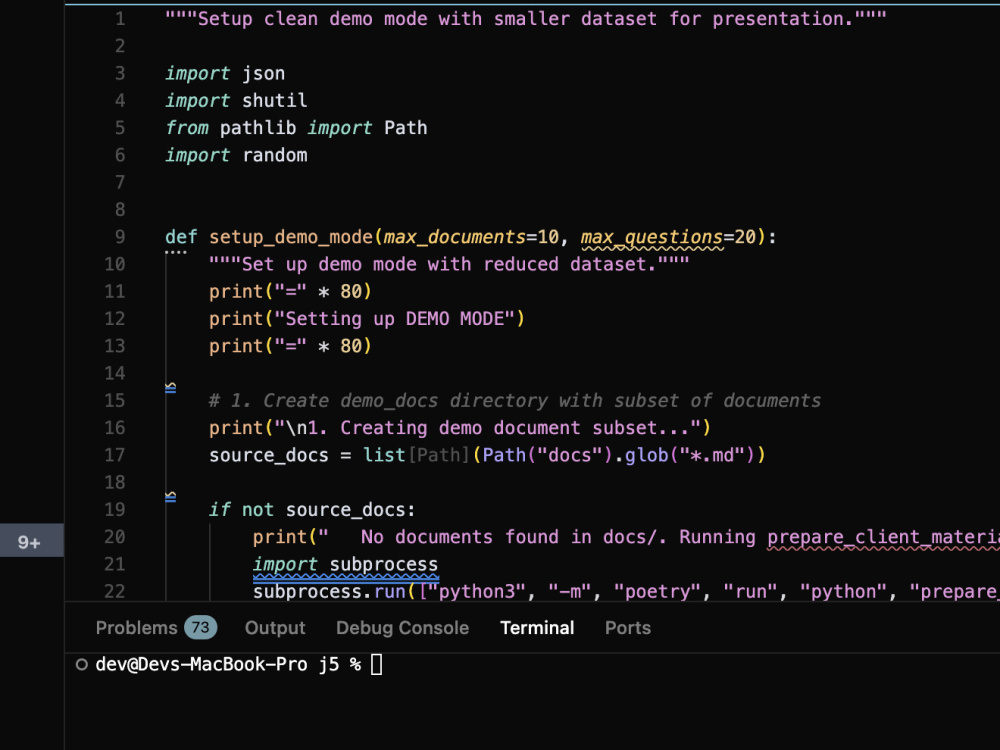Viewport: 1000px width, 750px height.
Task: Click the warning-underlined max_questions parameter
Action: pyautogui.click(x=652, y=237)
